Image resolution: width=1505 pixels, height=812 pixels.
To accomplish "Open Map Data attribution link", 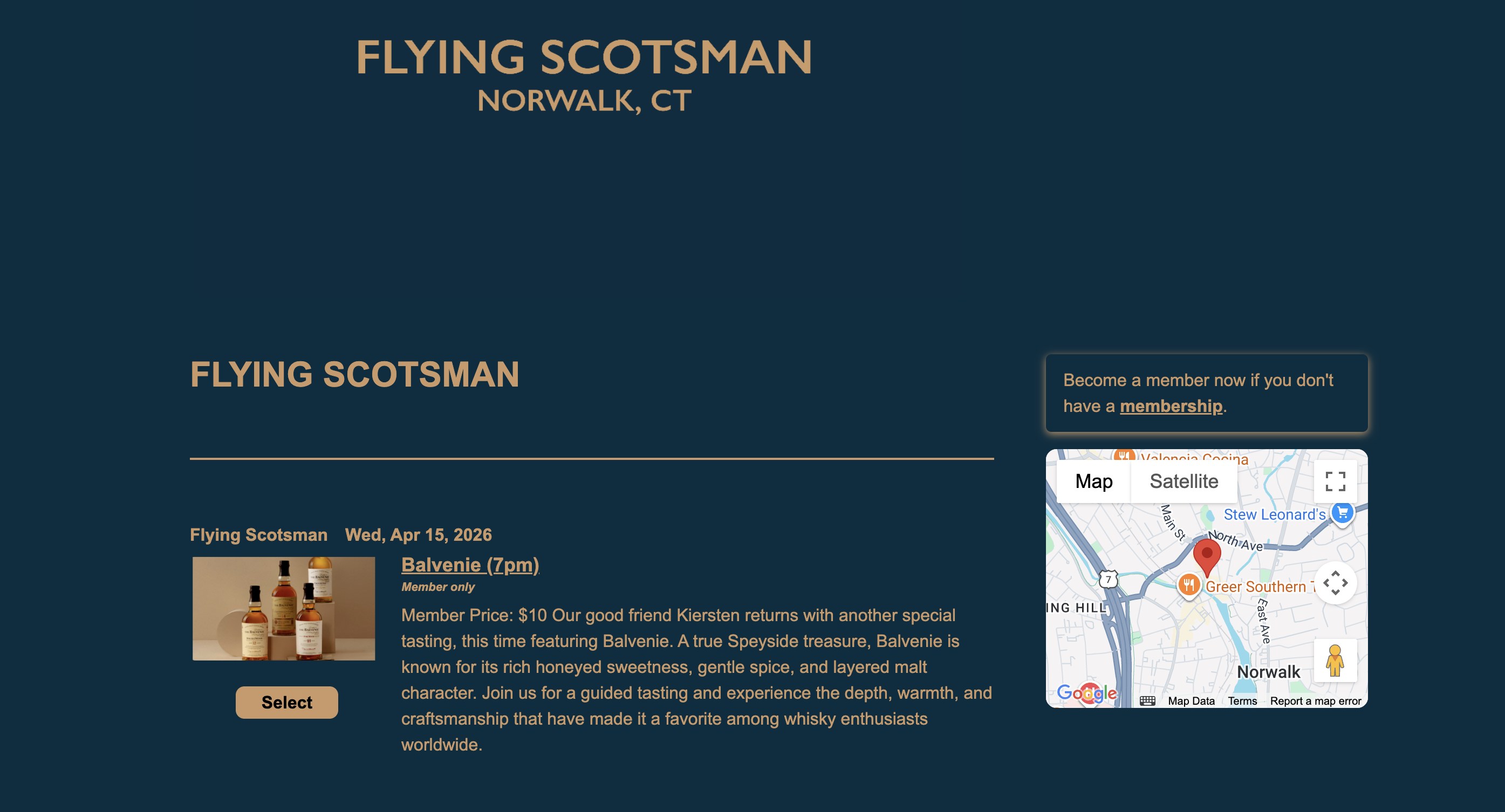I will click(1191, 701).
